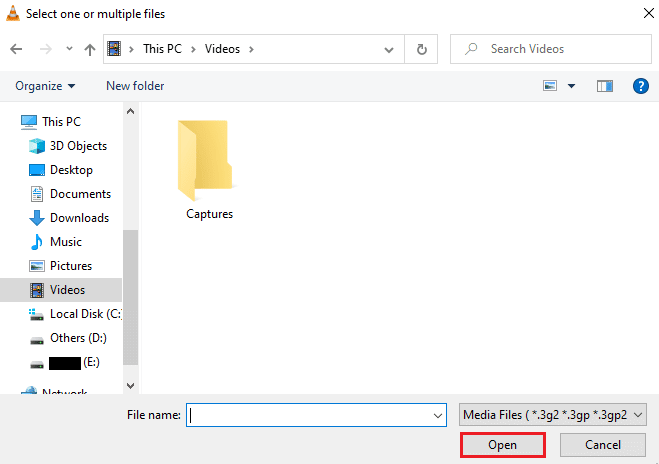Select This PC in the navigation tree
Image resolution: width=659 pixels, height=464 pixels.
pyautogui.click(x=61, y=121)
